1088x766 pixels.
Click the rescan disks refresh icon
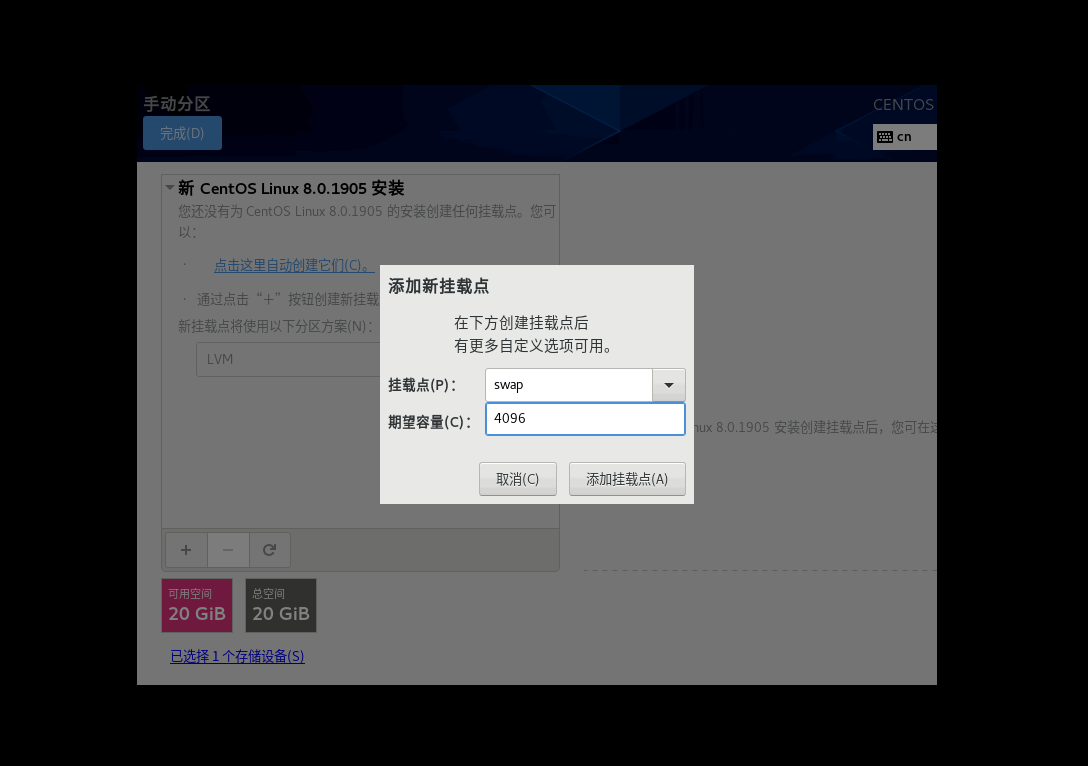(269, 549)
